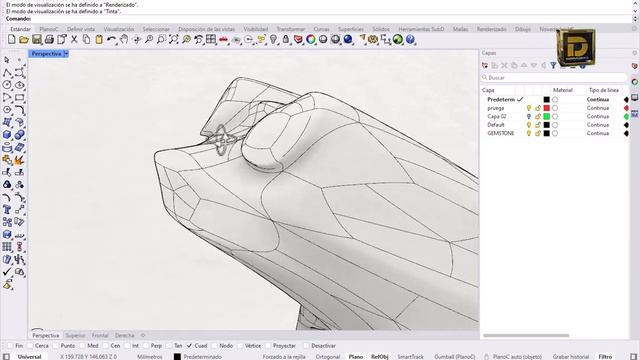Click the padlock lock objects icon
The image size is (640, 360).
[286, 40]
